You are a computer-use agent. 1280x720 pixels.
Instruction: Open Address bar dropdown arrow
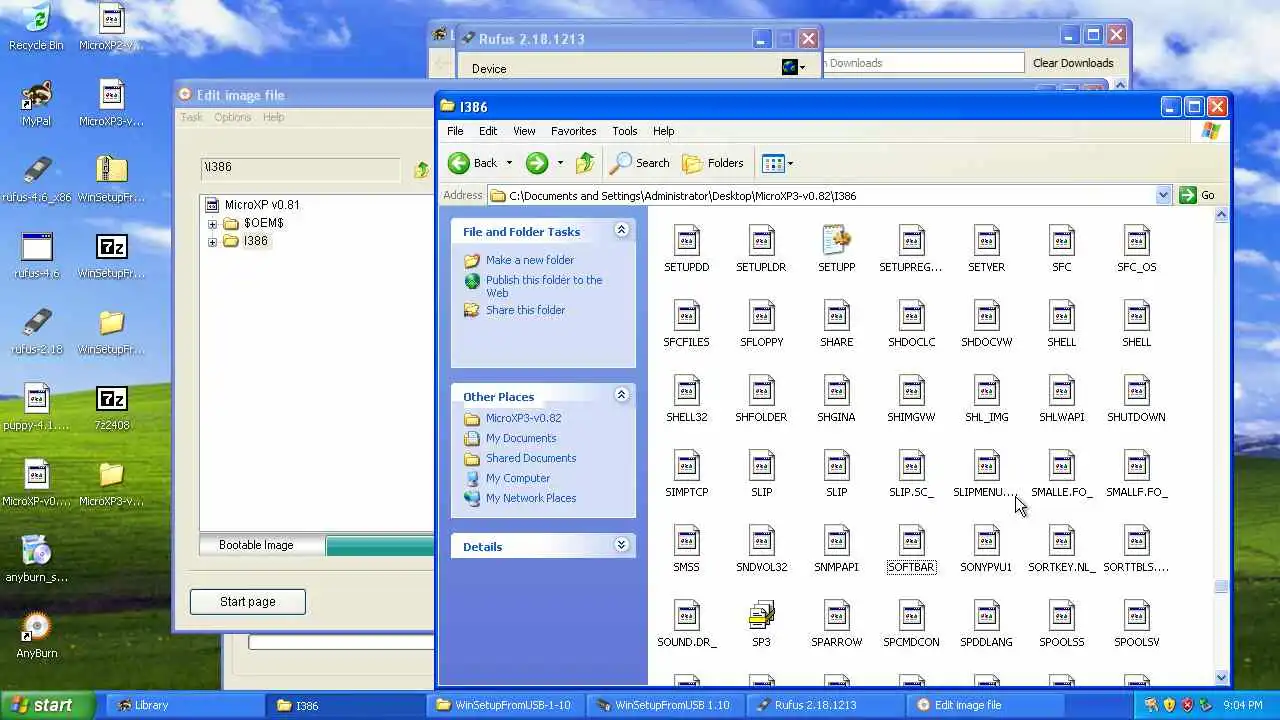click(1163, 195)
